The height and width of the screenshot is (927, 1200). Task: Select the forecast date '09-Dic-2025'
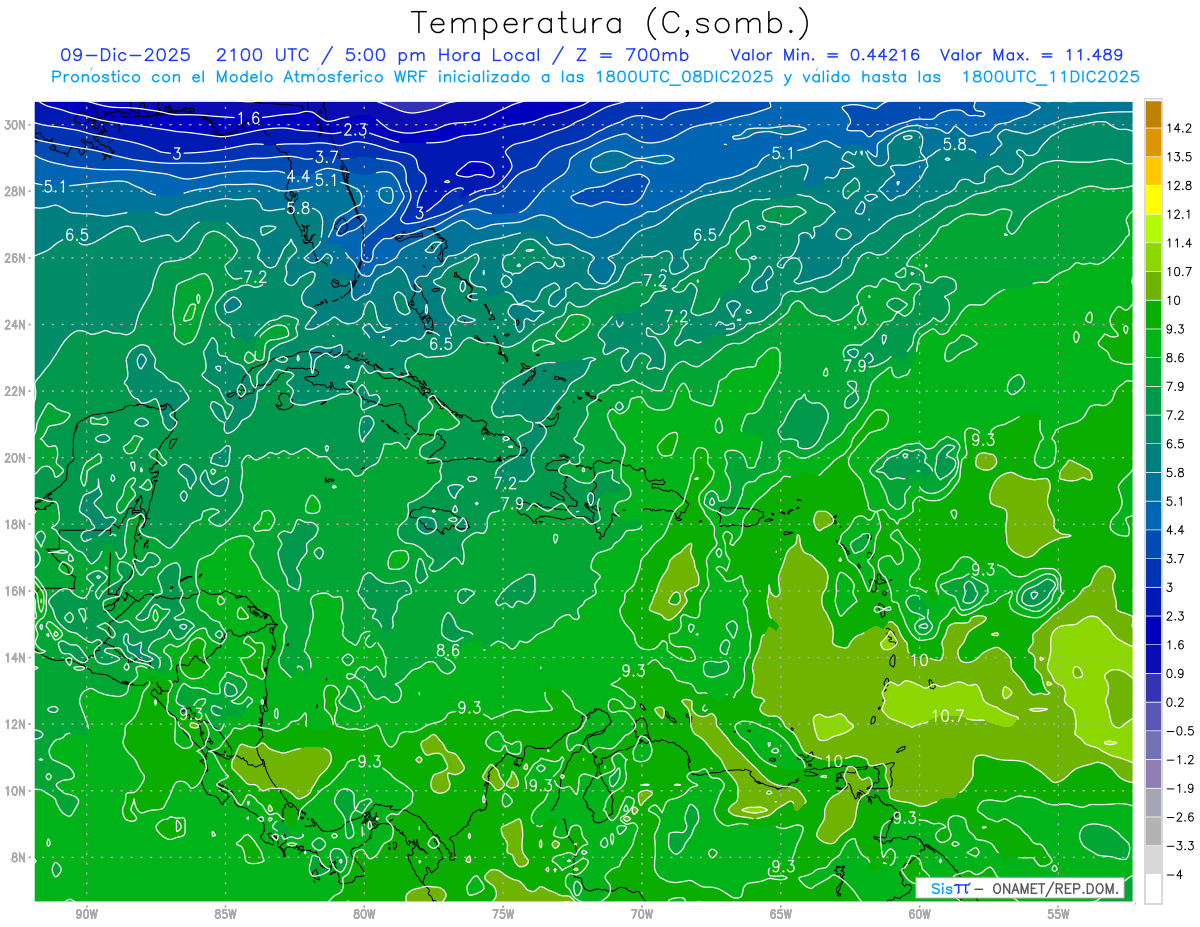(x=123, y=55)
